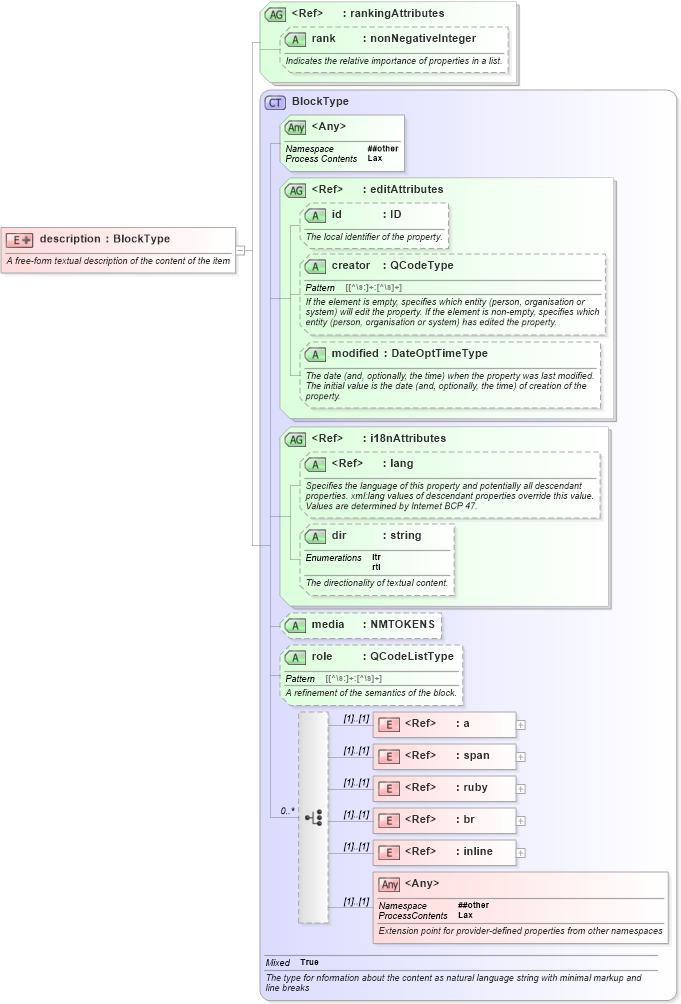Click the A icon beside rank attribute
Viewport: 681px width, 1004px height.
(295, 40)
